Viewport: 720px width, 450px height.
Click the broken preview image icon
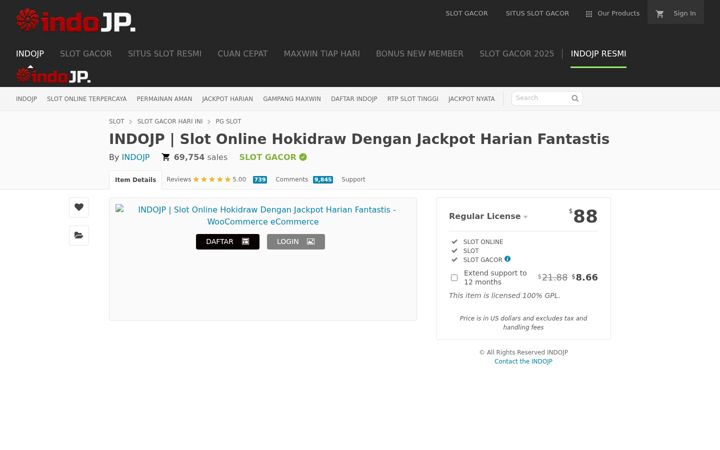pos(119,208)
